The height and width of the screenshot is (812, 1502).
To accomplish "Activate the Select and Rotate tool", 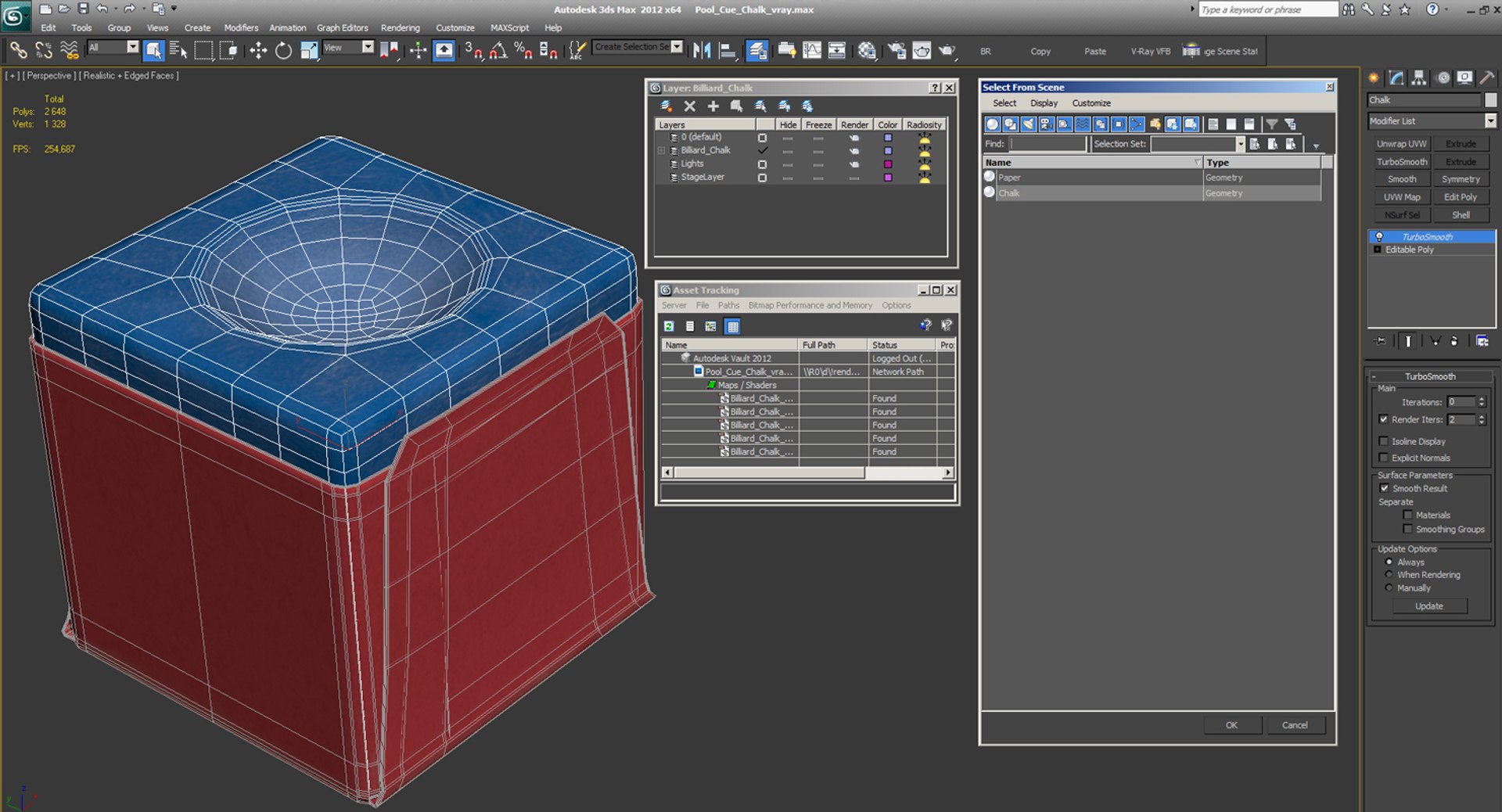I will point(283,51).
